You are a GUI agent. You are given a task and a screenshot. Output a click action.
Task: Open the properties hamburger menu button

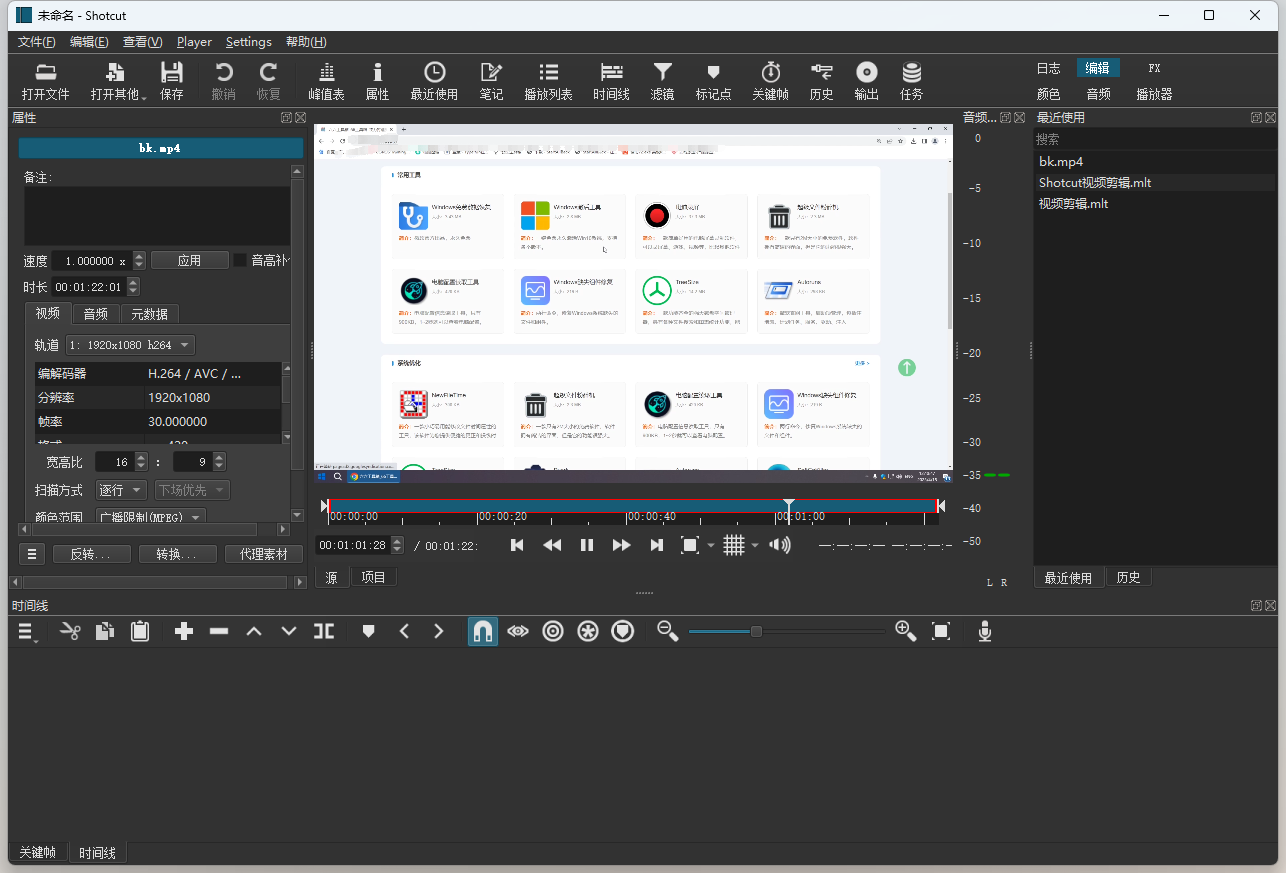tap(32, 554)
